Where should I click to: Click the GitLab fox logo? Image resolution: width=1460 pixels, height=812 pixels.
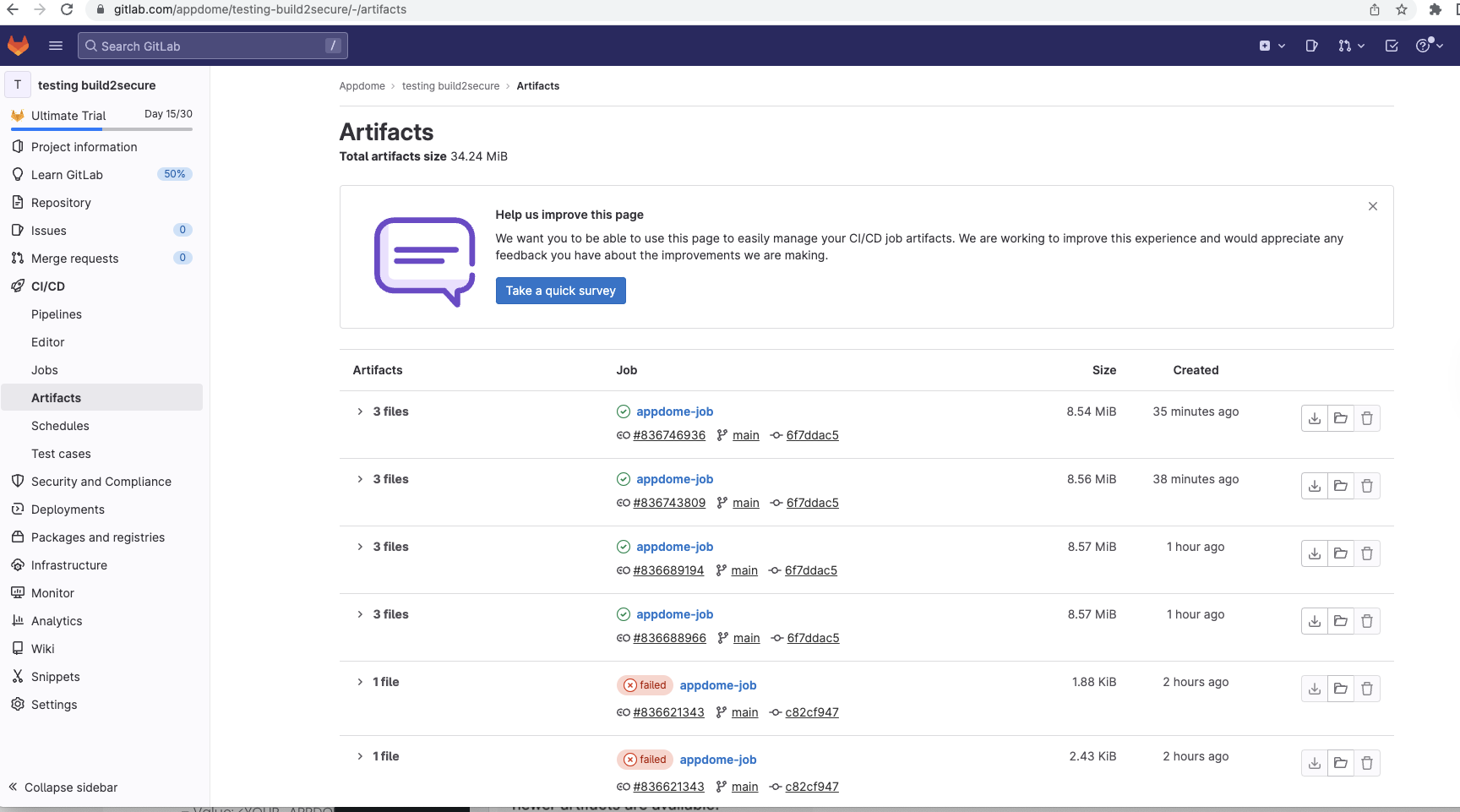18,45
